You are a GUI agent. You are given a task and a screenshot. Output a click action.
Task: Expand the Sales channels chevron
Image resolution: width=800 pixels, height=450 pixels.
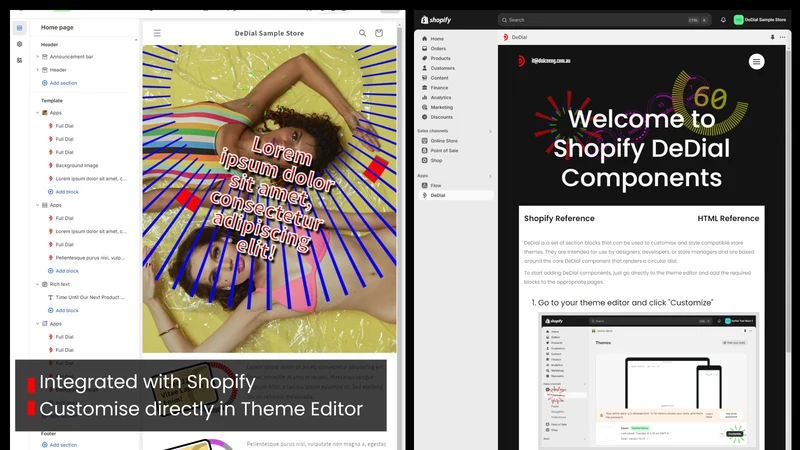[490, 132]
